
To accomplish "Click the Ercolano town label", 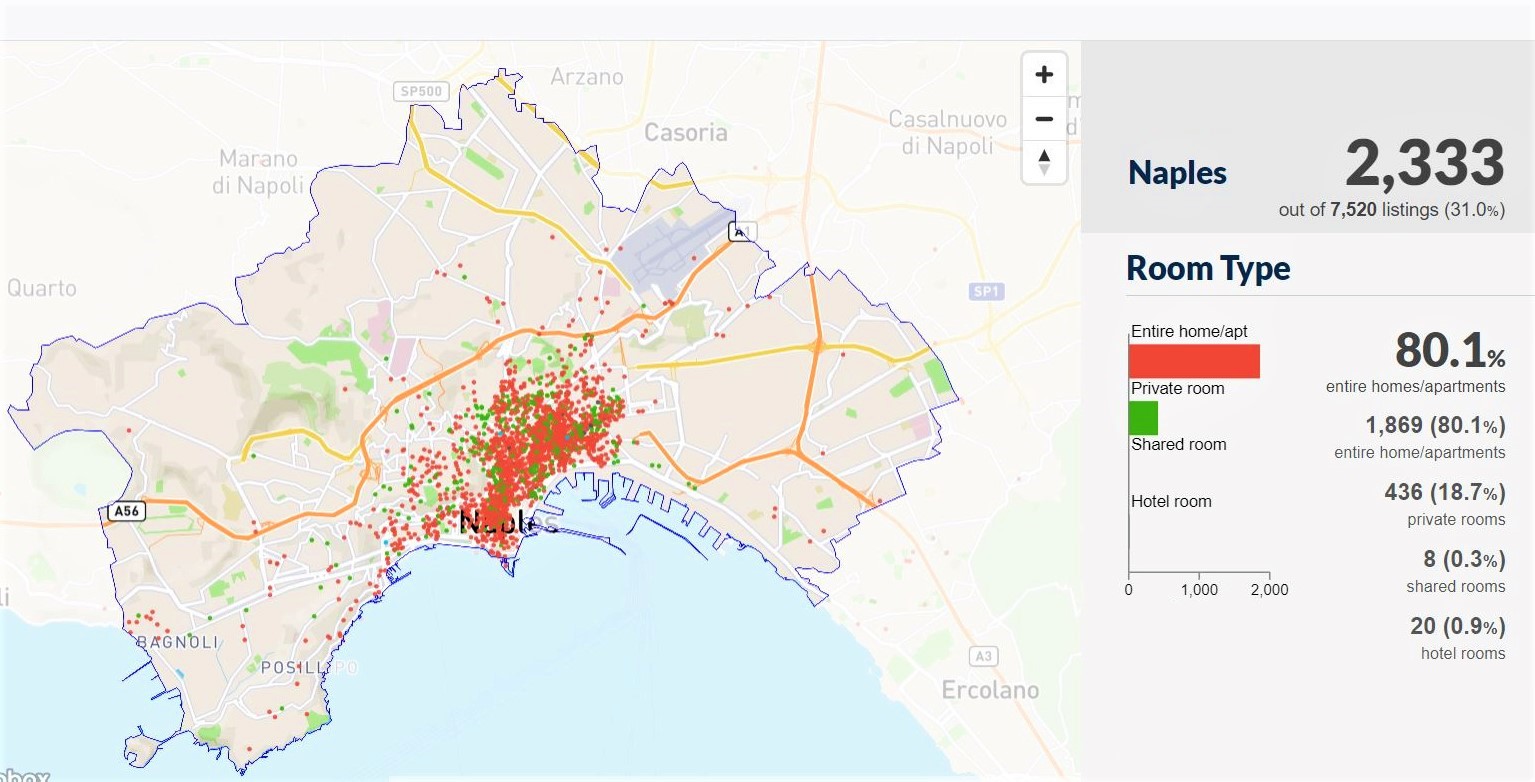I will tap(990, 690).
